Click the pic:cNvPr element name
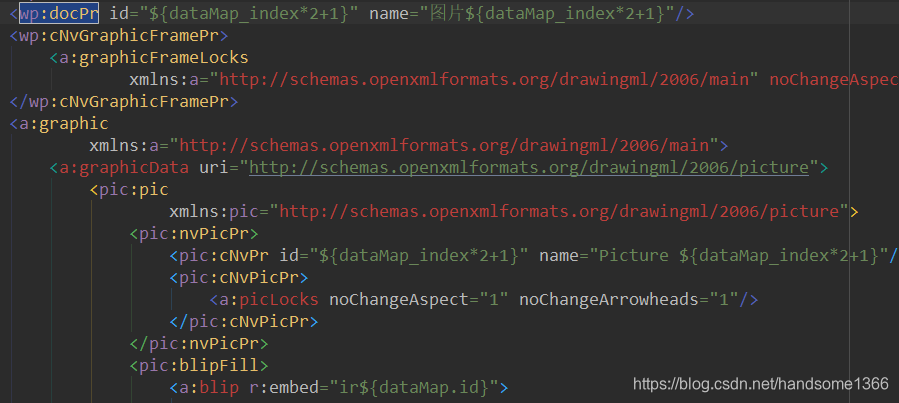Viewport: 899px width, 403px height. click(224, 256)
